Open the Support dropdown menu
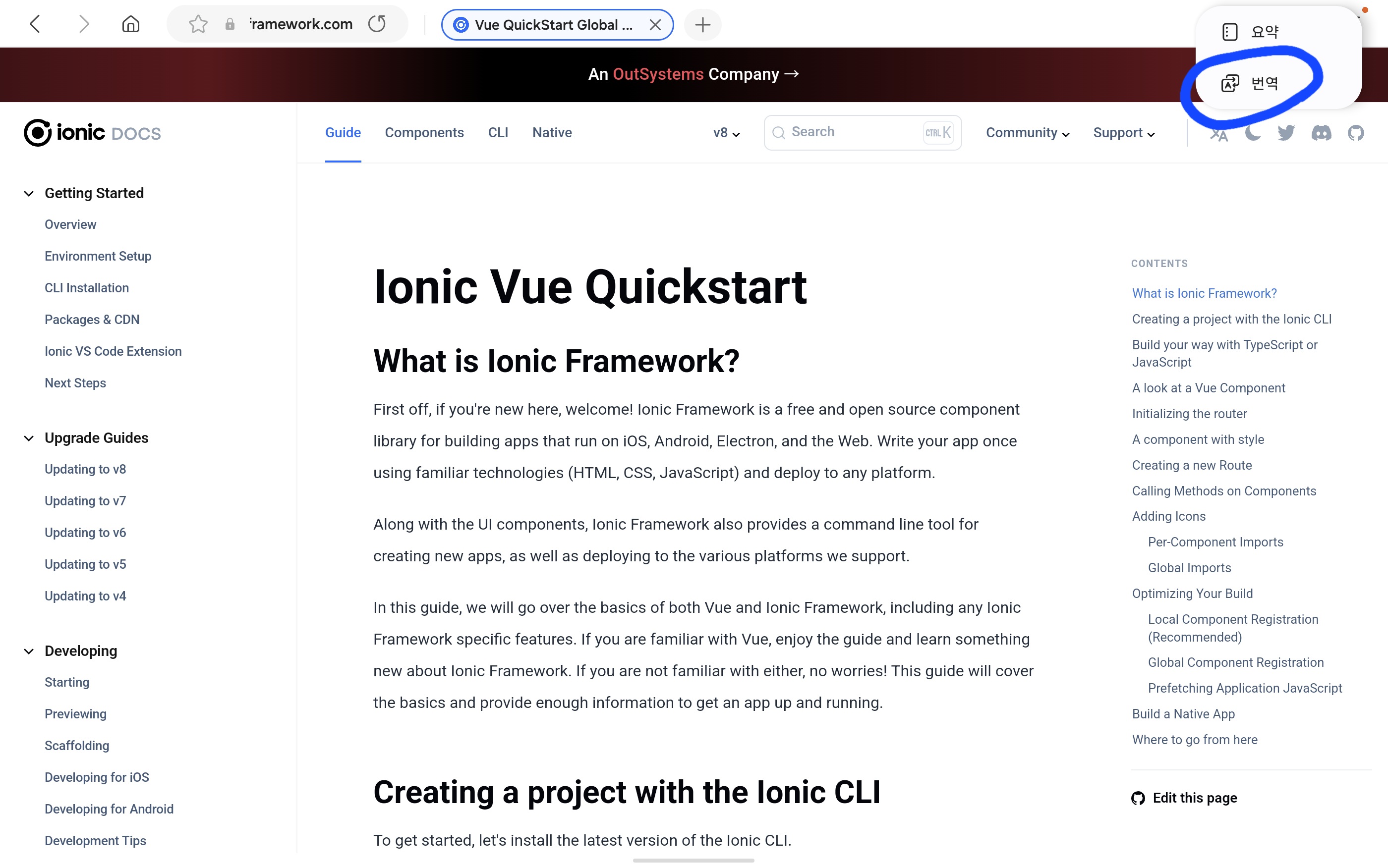Image resolution: width=1388 pixels, height=868 pixels. coord(1124,133)
